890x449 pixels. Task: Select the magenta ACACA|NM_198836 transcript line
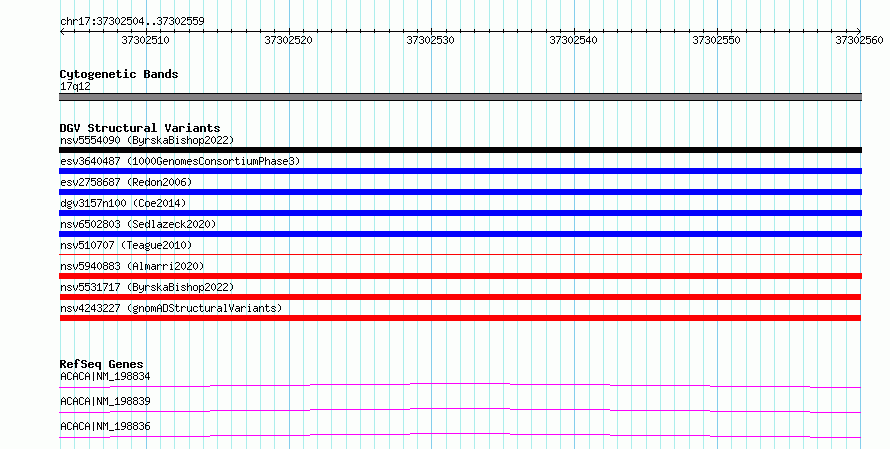click(460, 435)
